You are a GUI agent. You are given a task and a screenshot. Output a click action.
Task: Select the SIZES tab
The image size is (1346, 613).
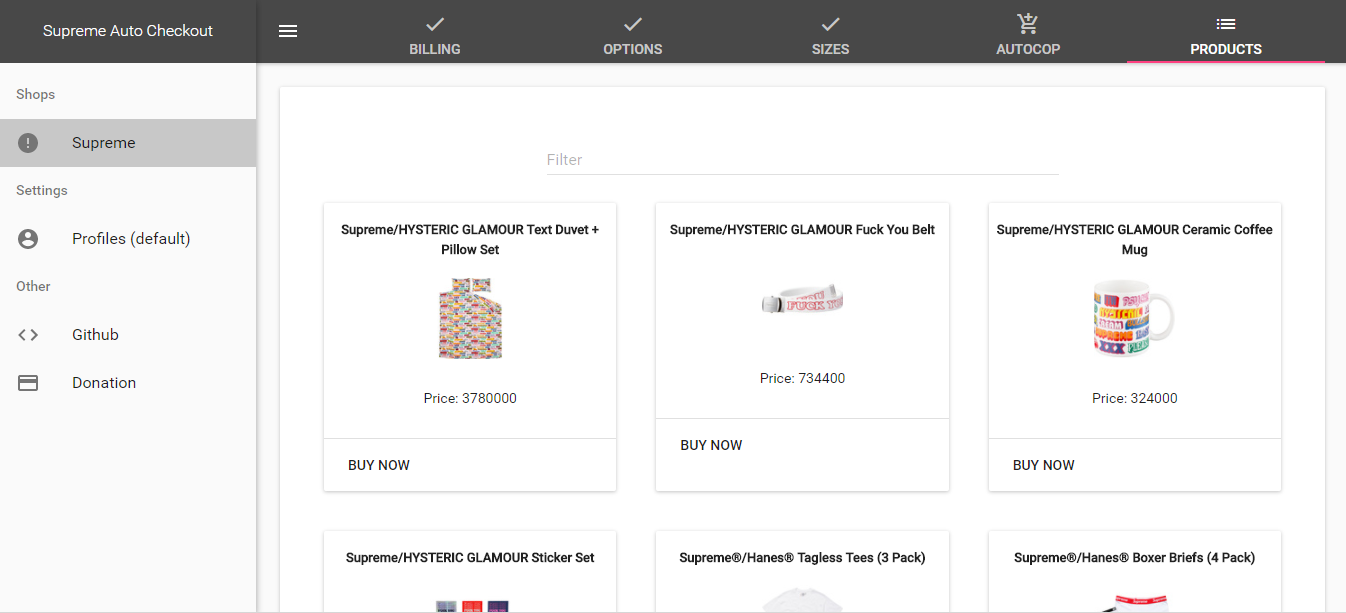coord(830,32)
